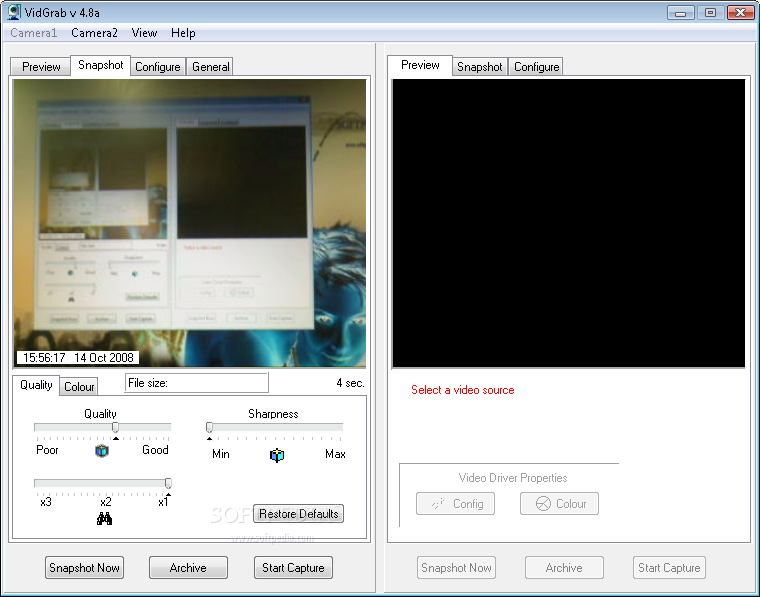Open the Help menu
The width and height of the screenshot is (760, 597).
(x=183, y=33)
